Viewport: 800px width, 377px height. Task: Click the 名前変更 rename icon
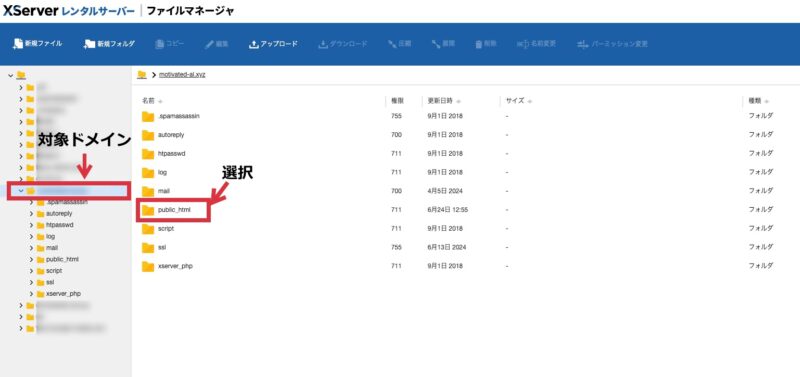522,44
